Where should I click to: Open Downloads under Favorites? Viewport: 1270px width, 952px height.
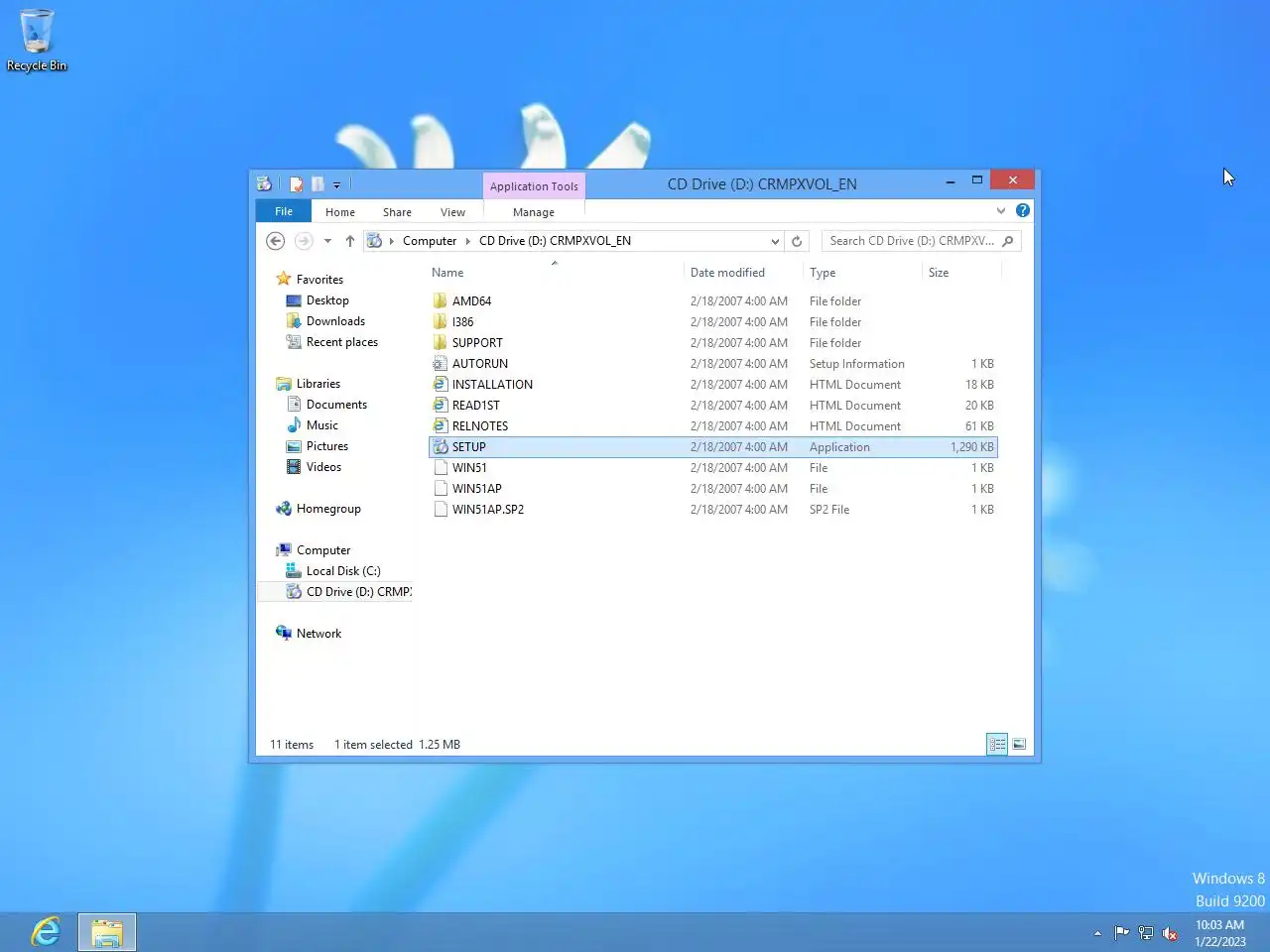coord(335,321)
